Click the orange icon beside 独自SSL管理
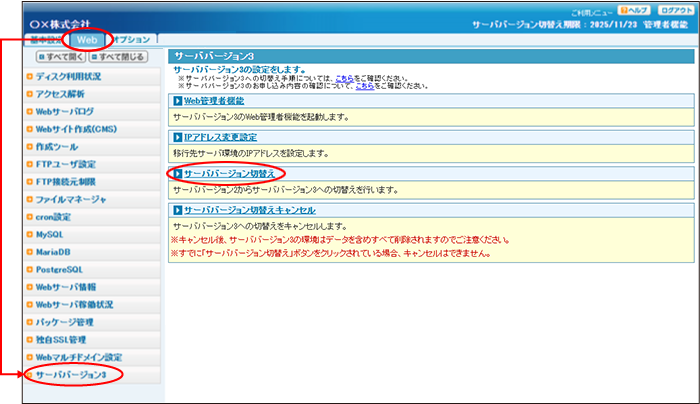 [30, 340]
